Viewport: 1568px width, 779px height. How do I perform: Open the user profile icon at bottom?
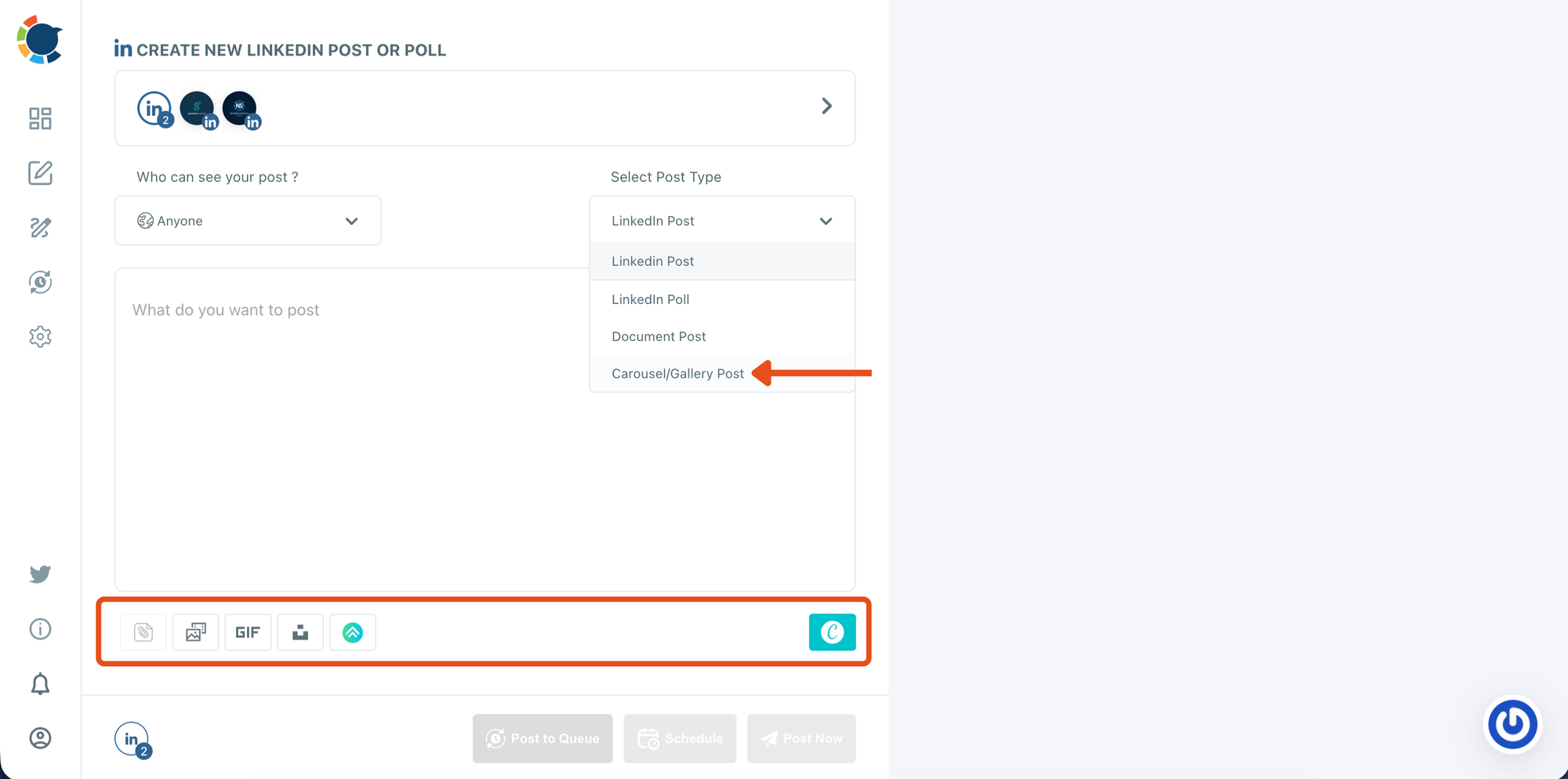[x=40, y=737]
